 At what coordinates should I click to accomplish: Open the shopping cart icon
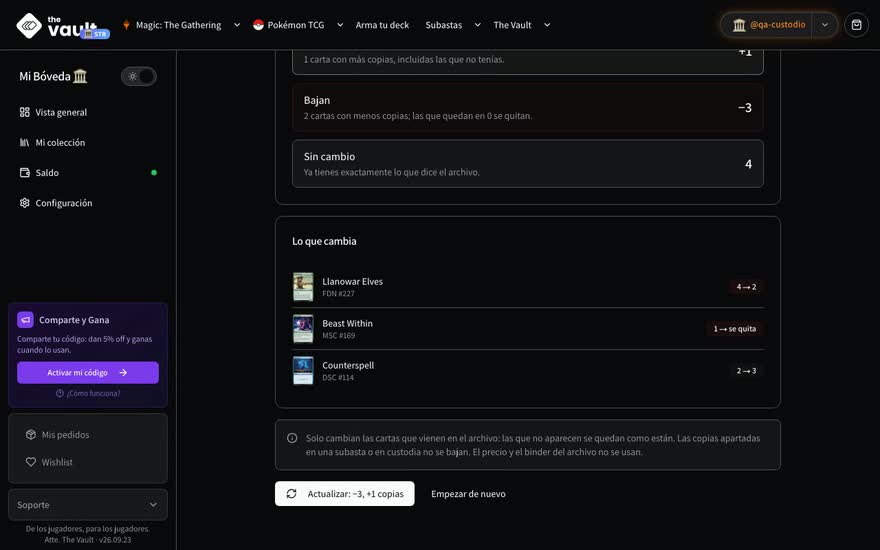pos(856,25)
